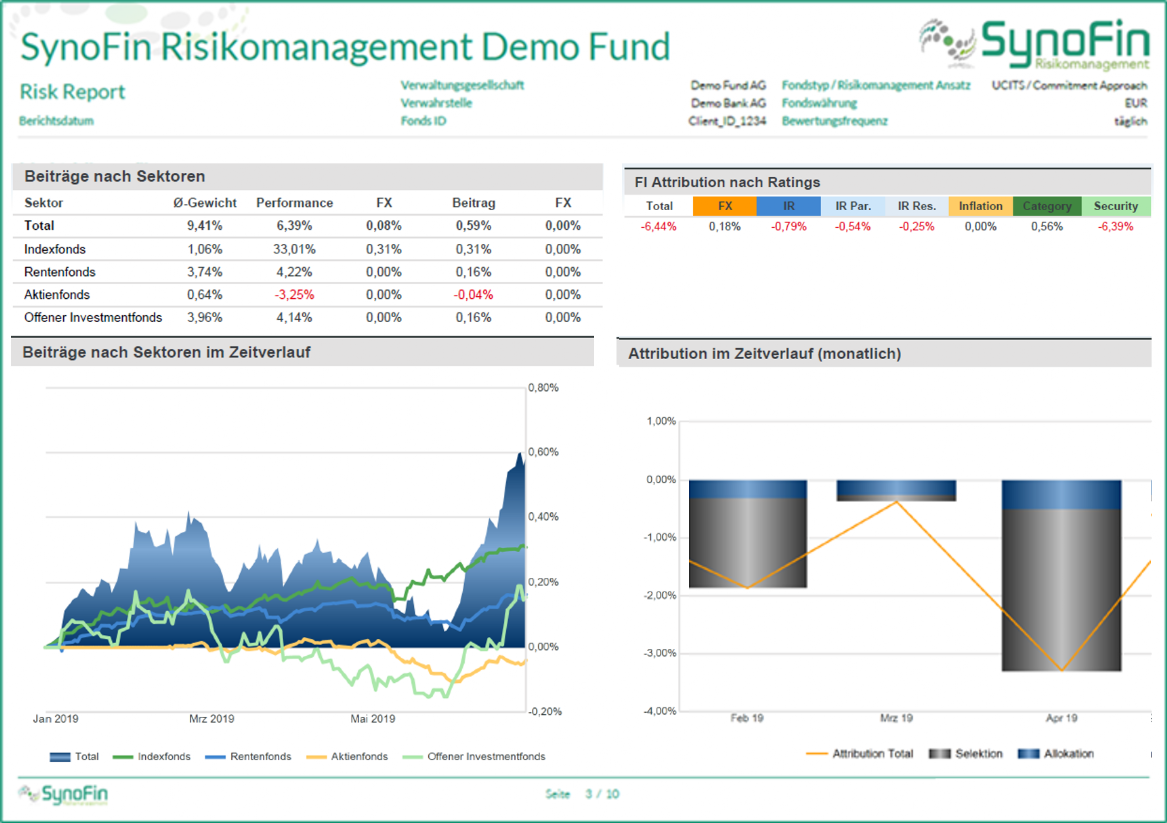Click the 'Beitrag' column header
This screenshot has width=1167, height=823.
(x=473, y=202)
